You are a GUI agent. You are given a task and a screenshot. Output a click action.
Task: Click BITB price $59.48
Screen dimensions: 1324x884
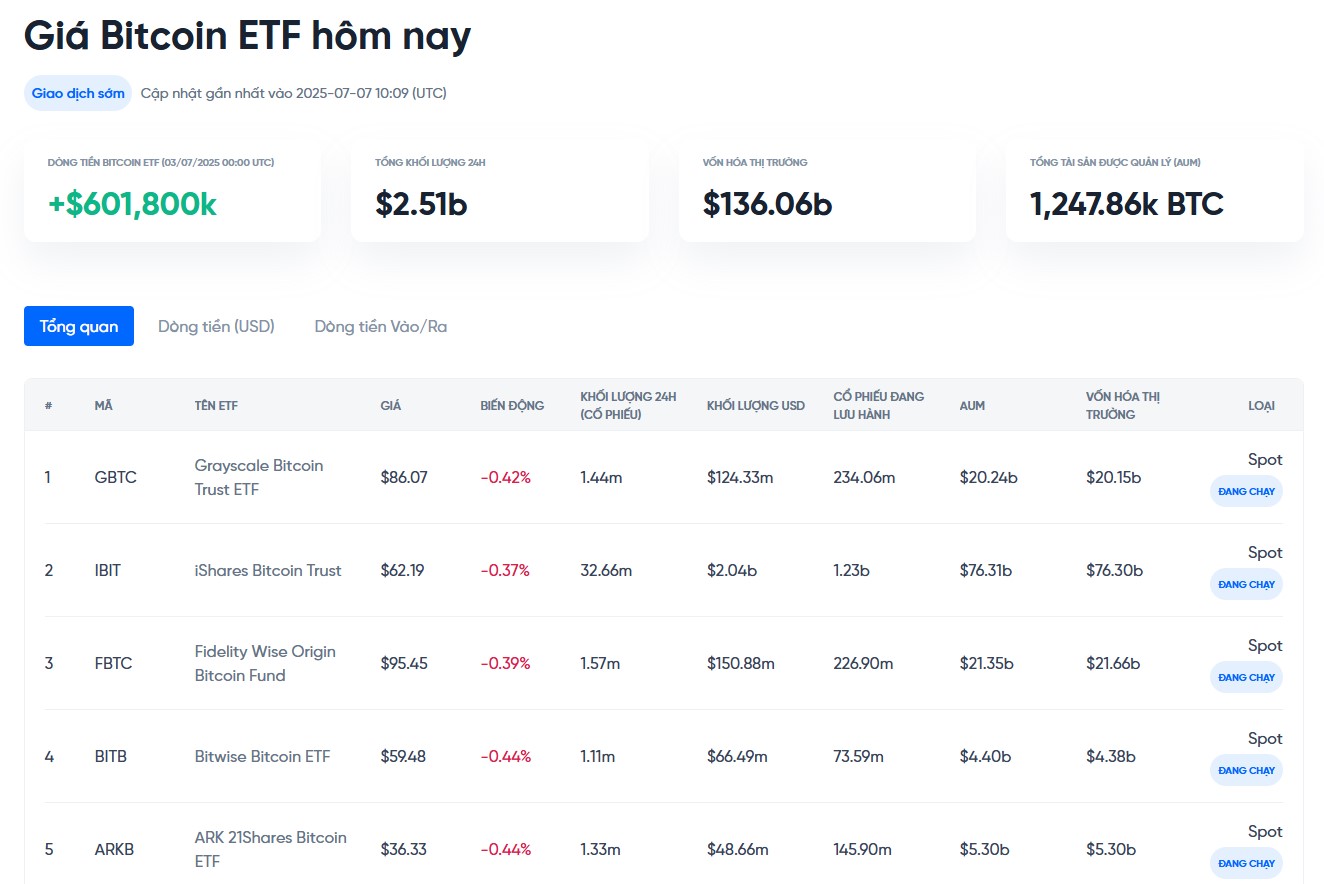[x=403, y=756]
